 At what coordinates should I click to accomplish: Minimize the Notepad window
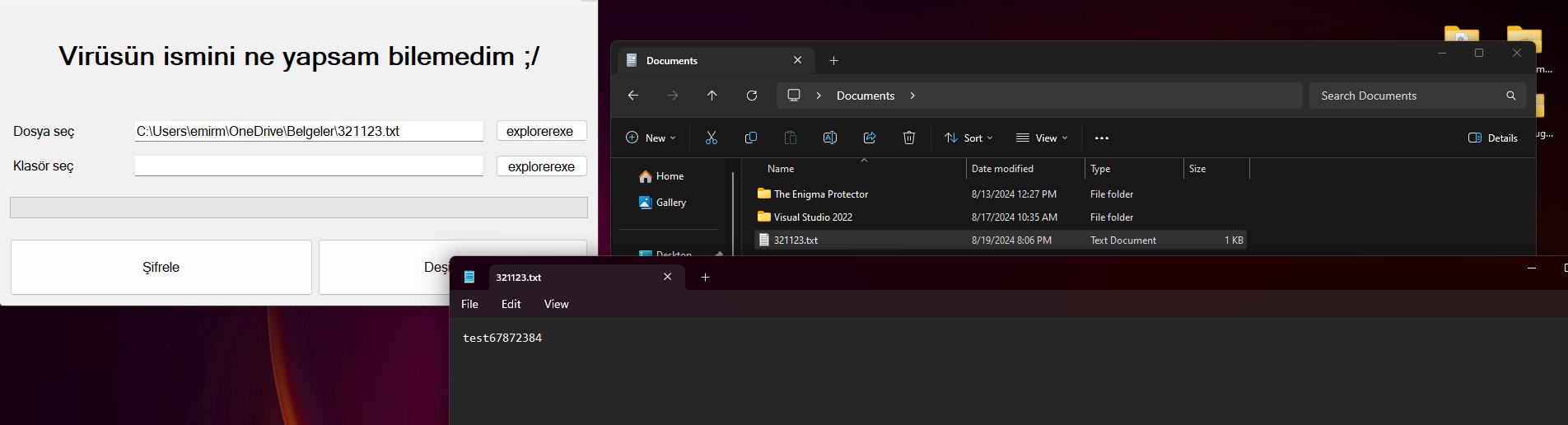coord(1532,269)
